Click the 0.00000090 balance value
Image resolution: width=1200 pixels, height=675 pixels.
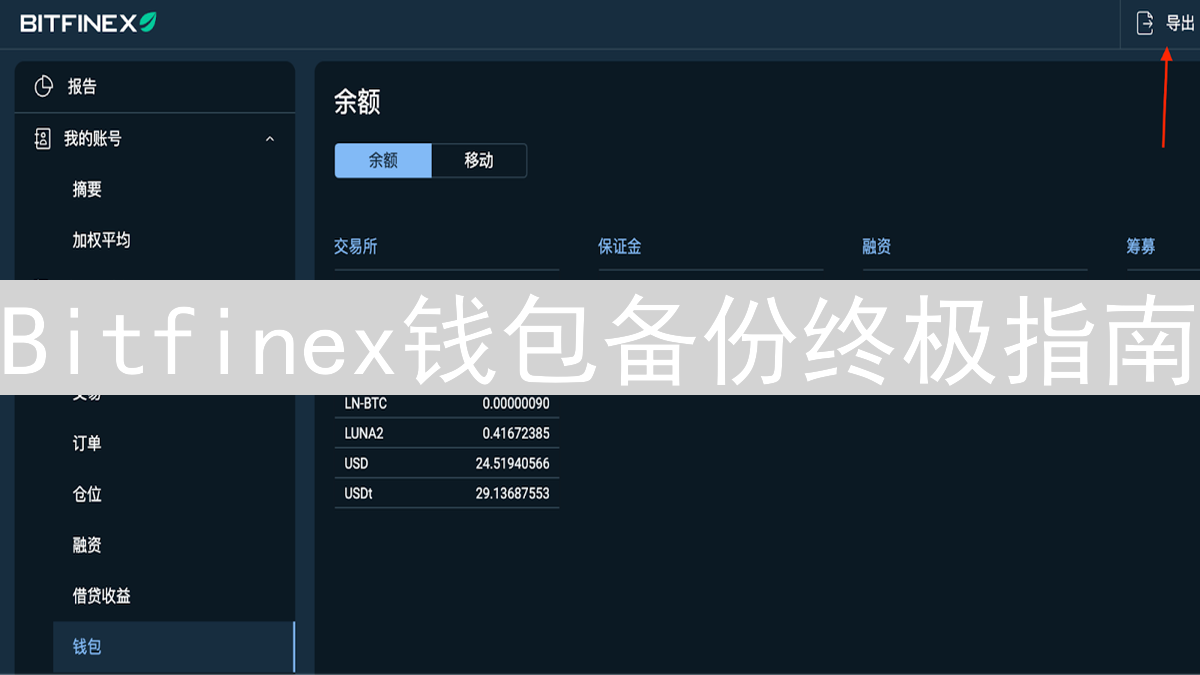[516, 404]
